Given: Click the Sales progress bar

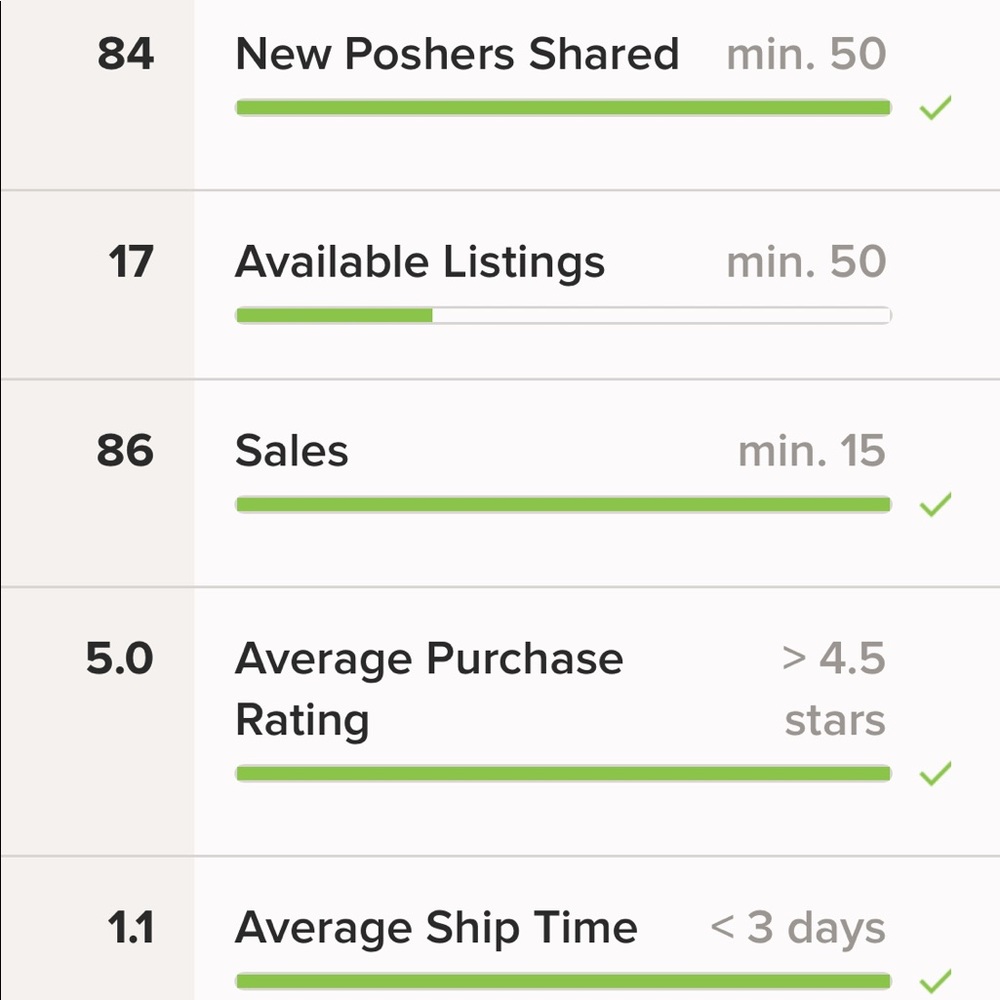Looking at the screenshot, I should [x=562, y=505].
